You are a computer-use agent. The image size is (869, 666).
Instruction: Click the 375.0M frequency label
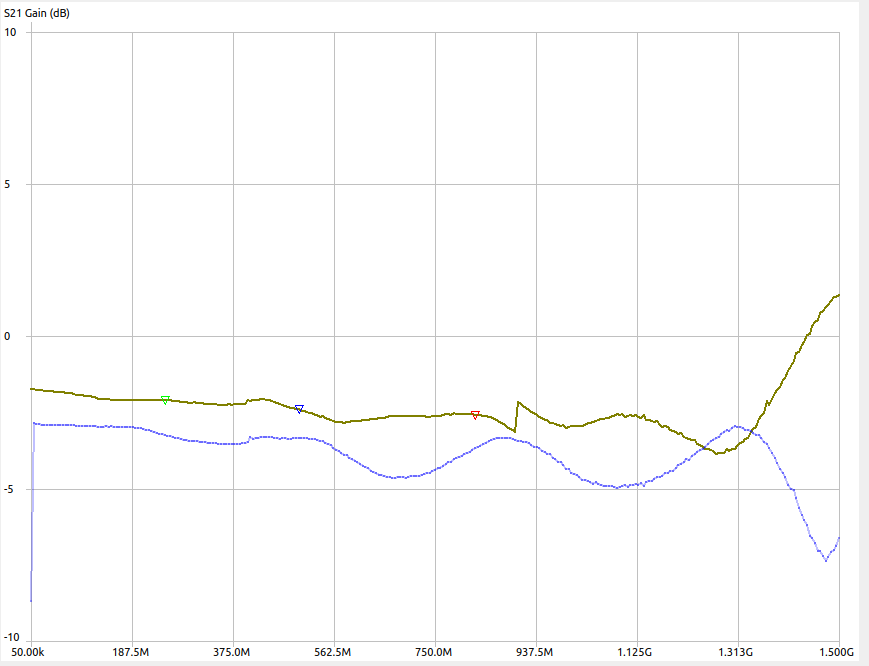233,652
